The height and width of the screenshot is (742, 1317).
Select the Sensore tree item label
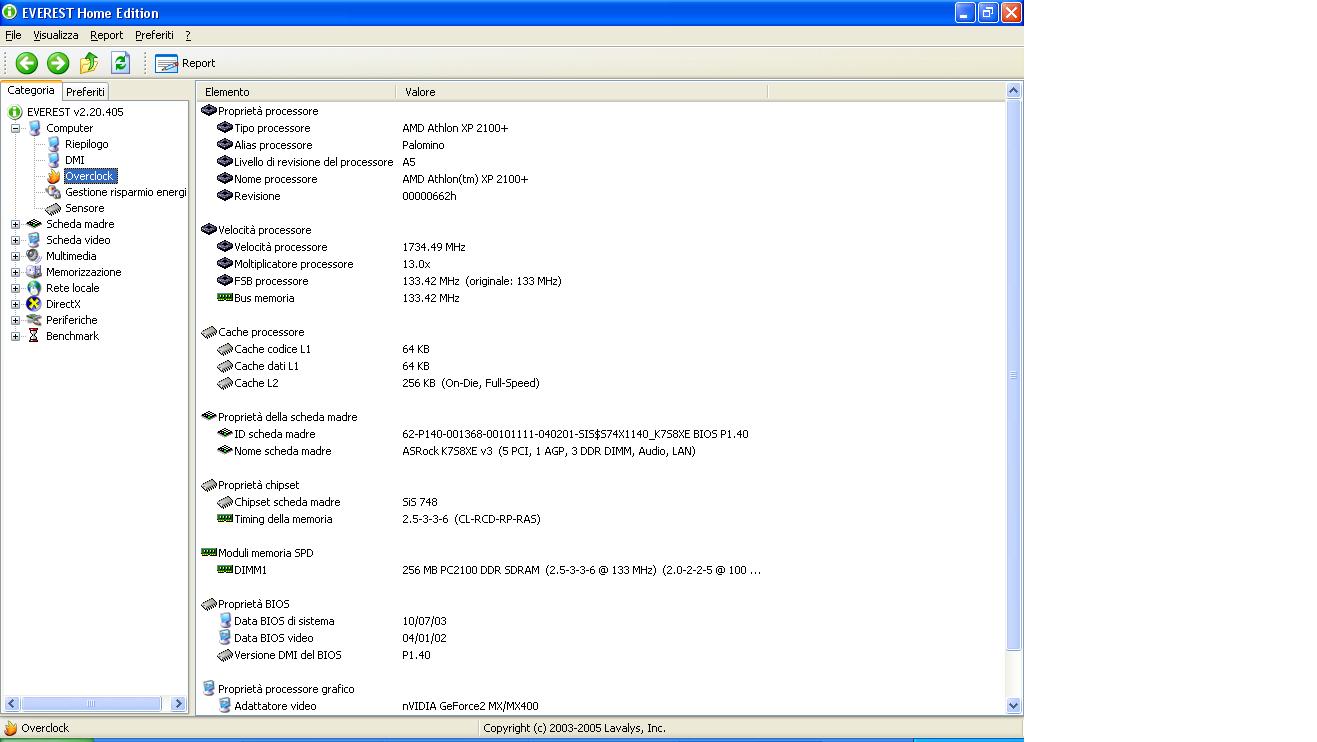click(85, 208)
